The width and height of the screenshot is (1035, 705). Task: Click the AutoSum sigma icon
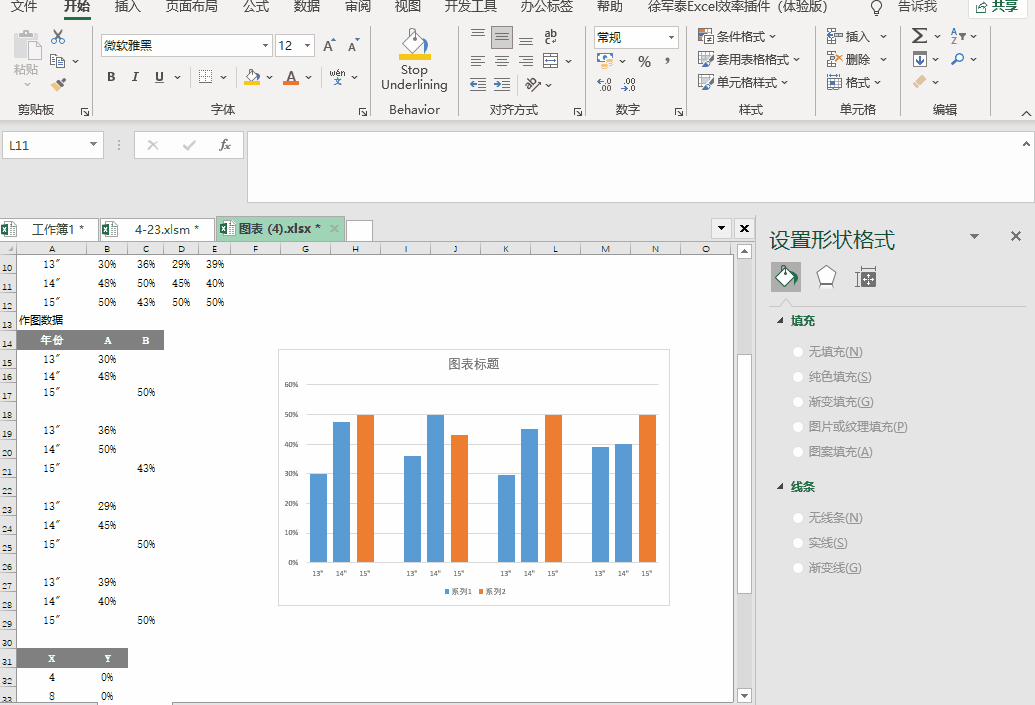coord(919,36)
